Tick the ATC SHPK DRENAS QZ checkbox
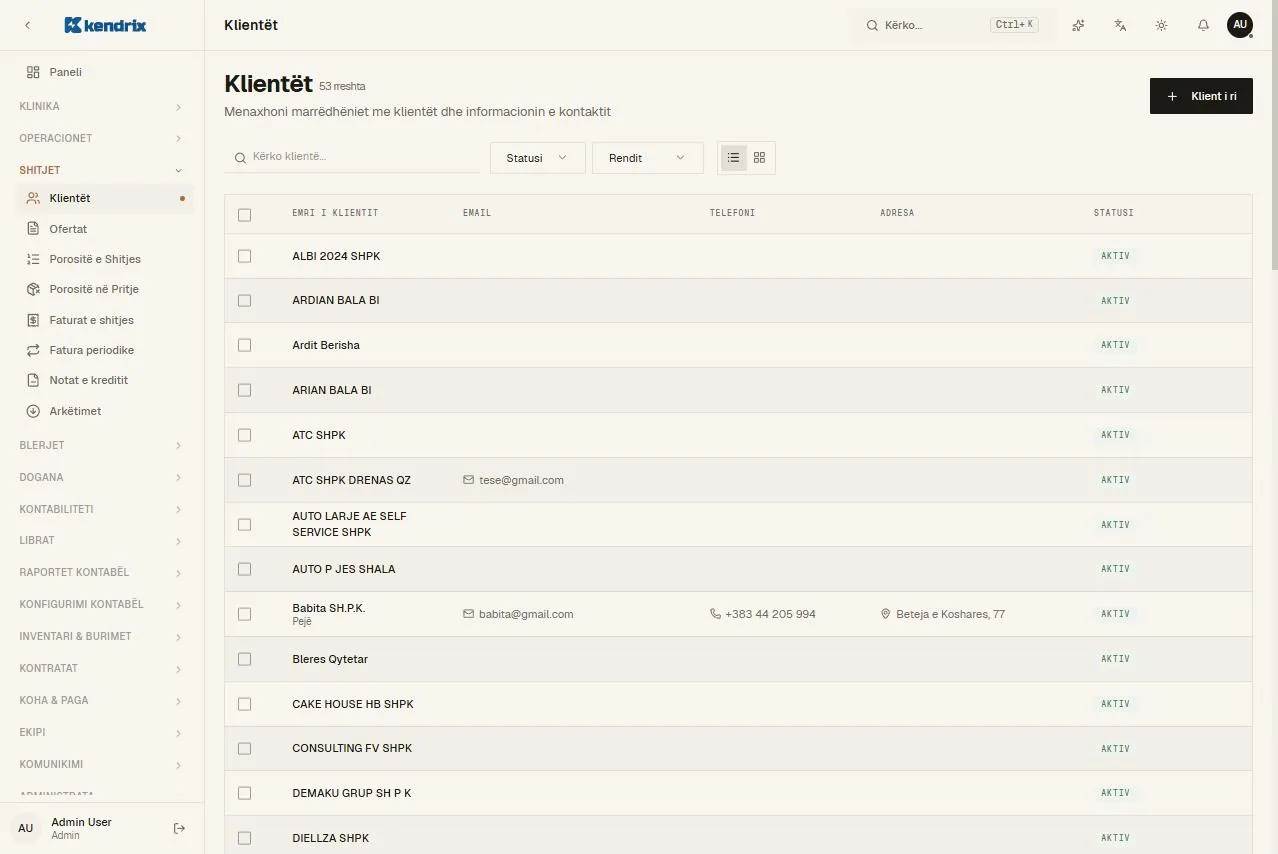 coord(245,480)
